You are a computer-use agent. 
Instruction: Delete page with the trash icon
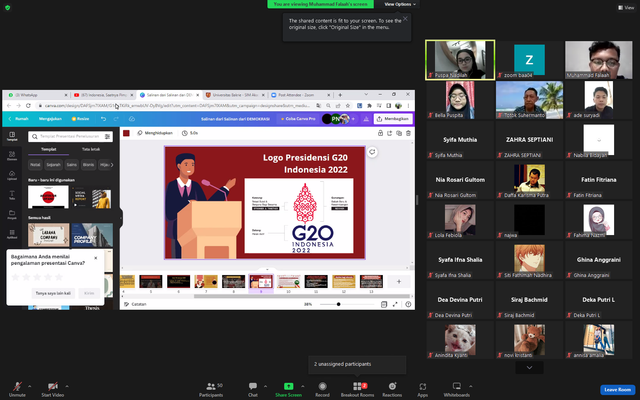(x=408, y=133)
